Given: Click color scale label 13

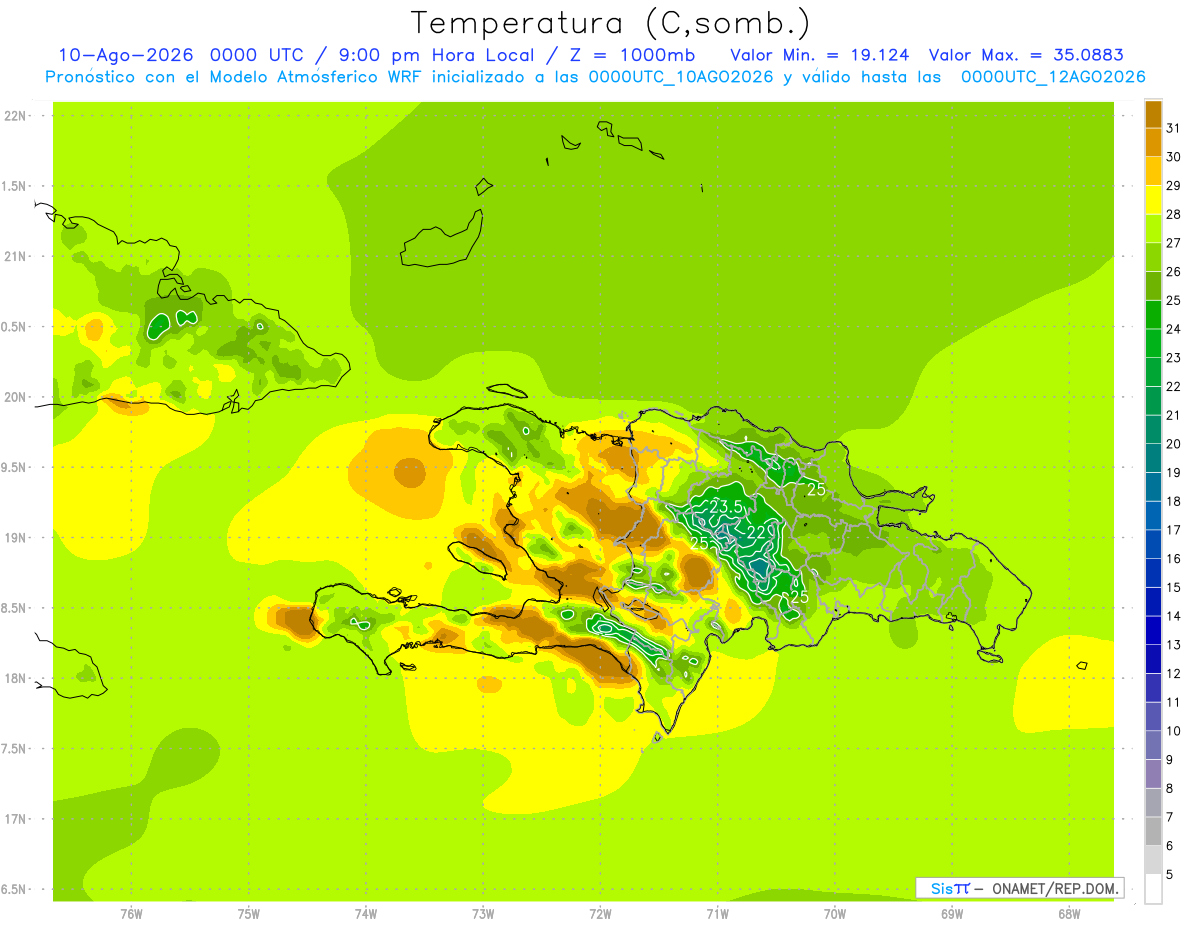Looking at the screenshot, I should click(x=1174, y=645).
